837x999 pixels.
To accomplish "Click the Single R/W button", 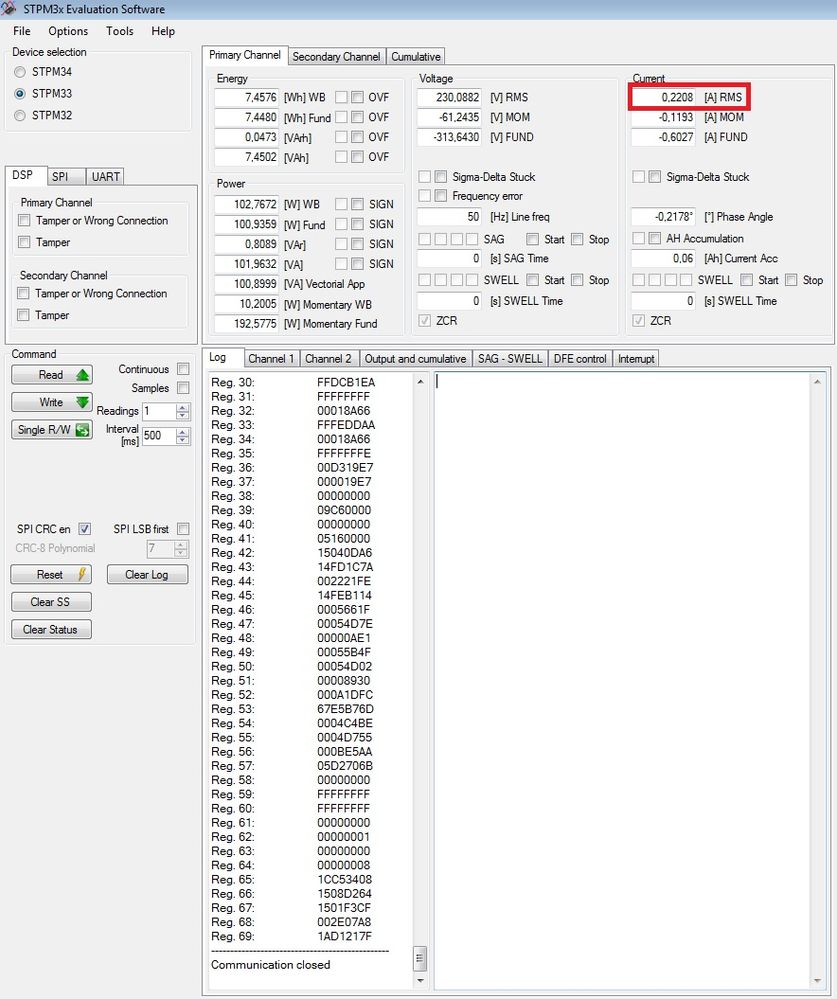I will [x=52, y=429].
